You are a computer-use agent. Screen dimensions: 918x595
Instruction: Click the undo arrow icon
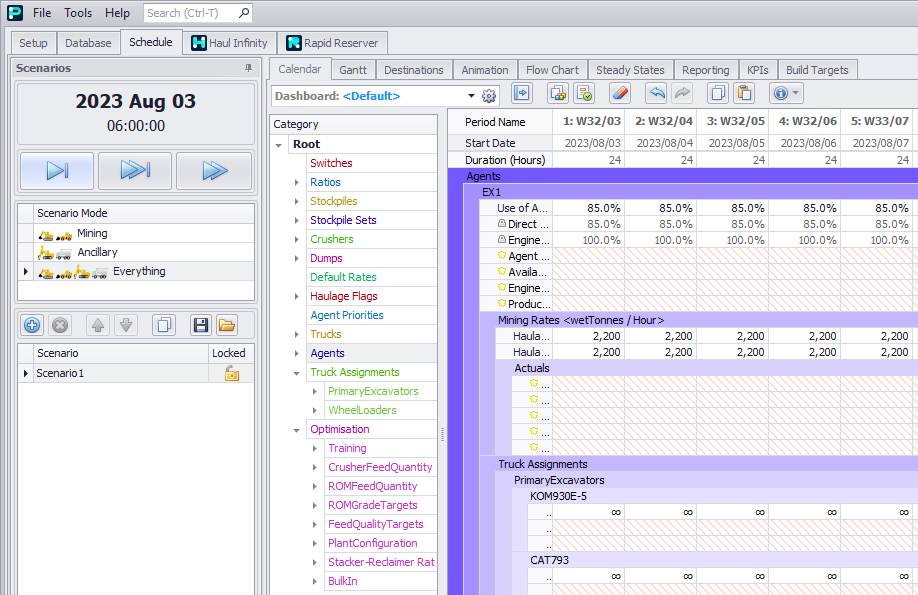[656, 94]
